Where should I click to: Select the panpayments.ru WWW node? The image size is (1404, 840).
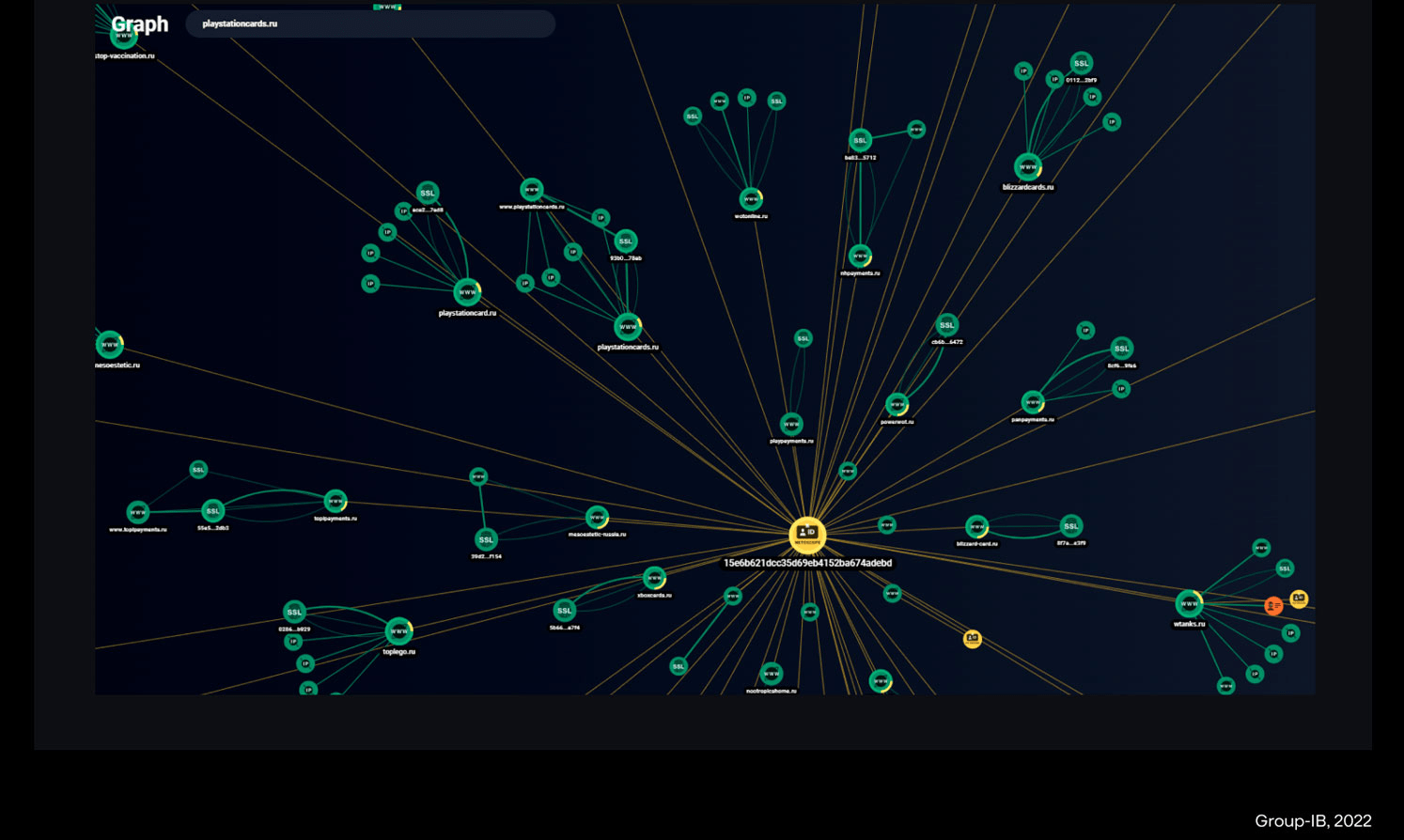[x=1033, y=402]
